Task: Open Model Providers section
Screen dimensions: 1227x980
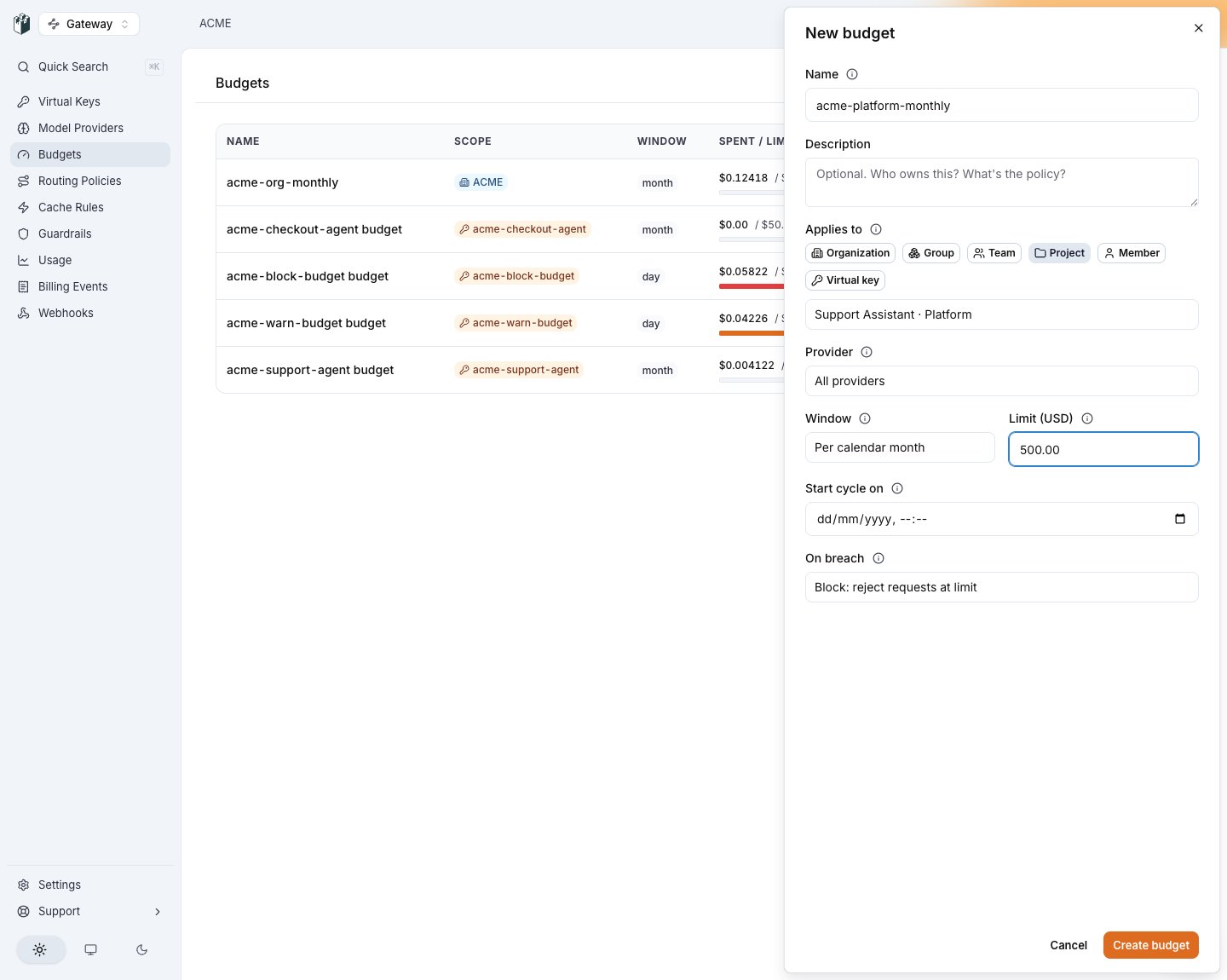Action: (x=90, y=128)
